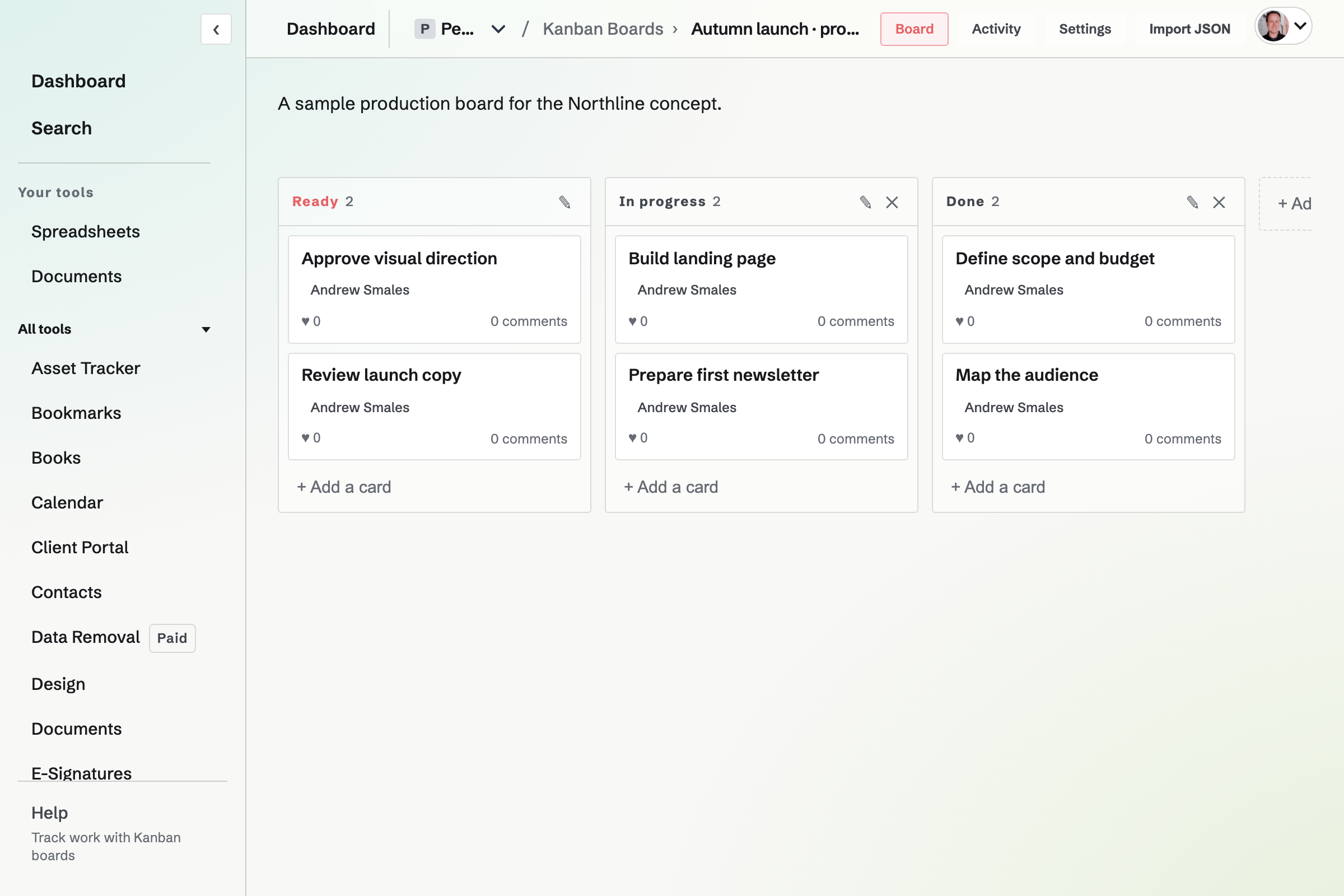Screen dimensions: 1344x896
Task: Open the Contacts tool
Action: coord(66,592)
